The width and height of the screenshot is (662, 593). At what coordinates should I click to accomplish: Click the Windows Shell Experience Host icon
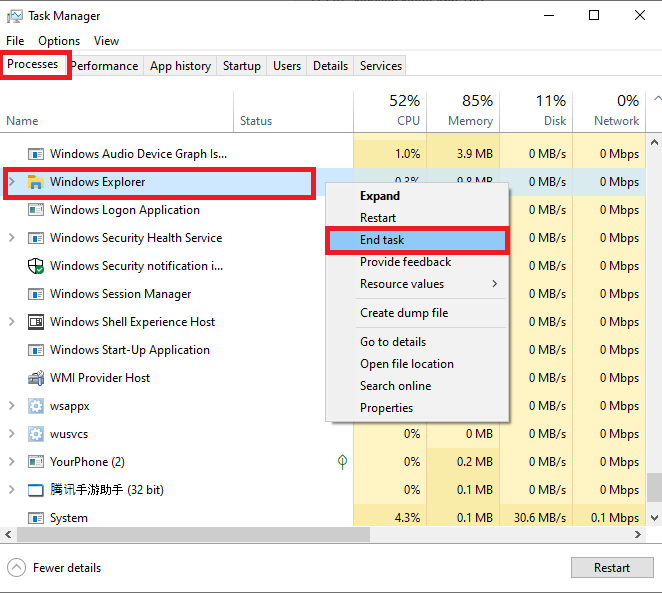pos(35,322)
